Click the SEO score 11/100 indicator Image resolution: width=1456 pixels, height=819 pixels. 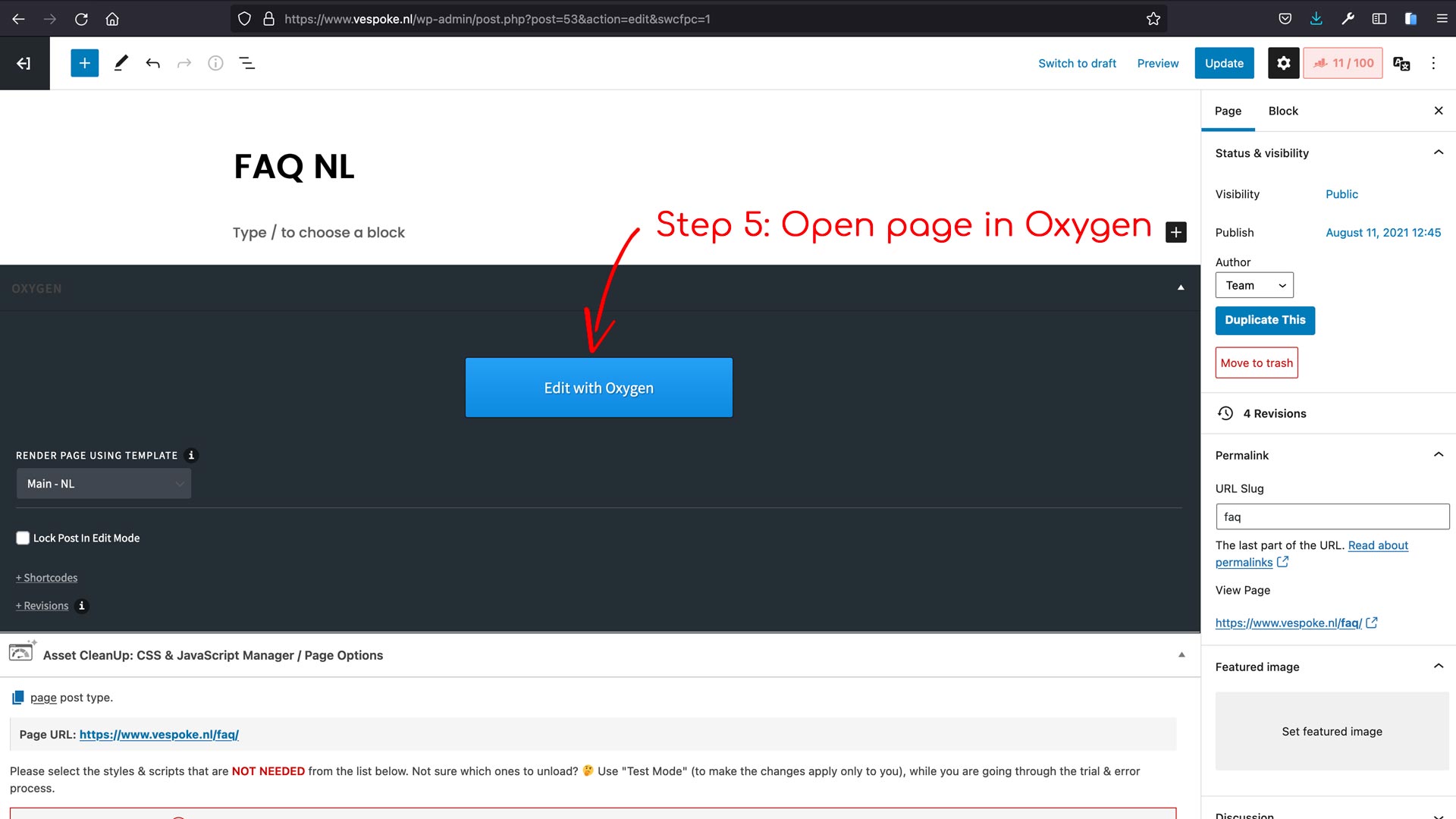point(1343,63)
